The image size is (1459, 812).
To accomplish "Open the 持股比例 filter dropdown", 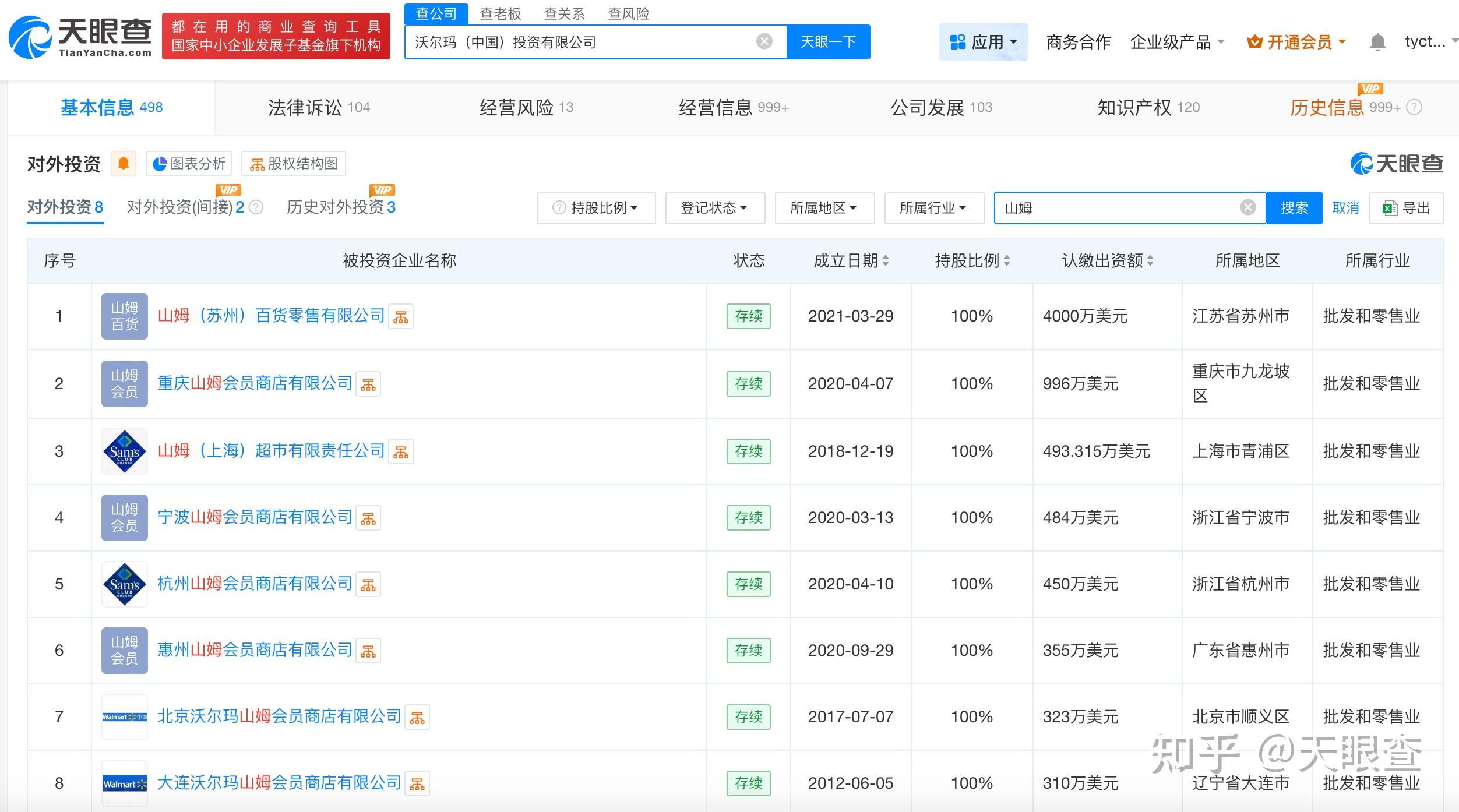I will 596,208.
